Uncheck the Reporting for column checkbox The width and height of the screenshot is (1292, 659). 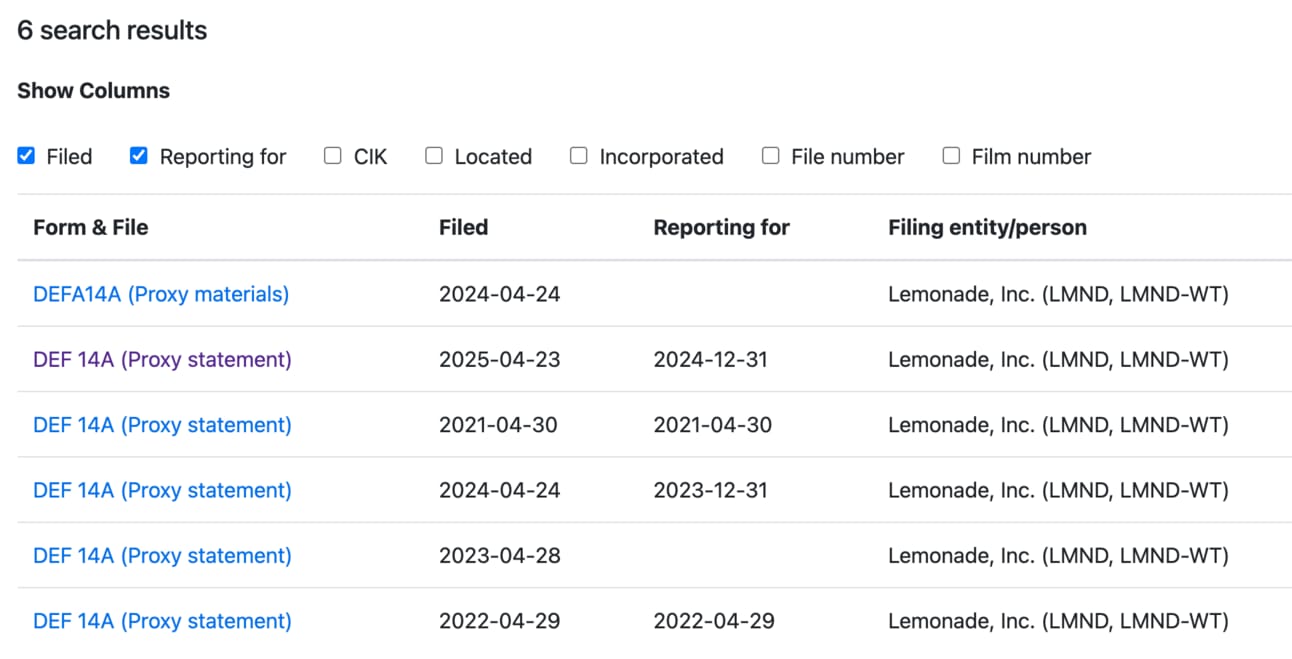point(139,156)
